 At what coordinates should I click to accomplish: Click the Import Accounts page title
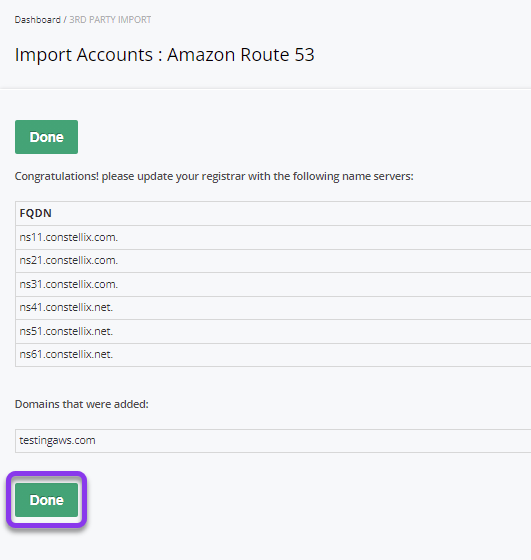click(165, 55)
